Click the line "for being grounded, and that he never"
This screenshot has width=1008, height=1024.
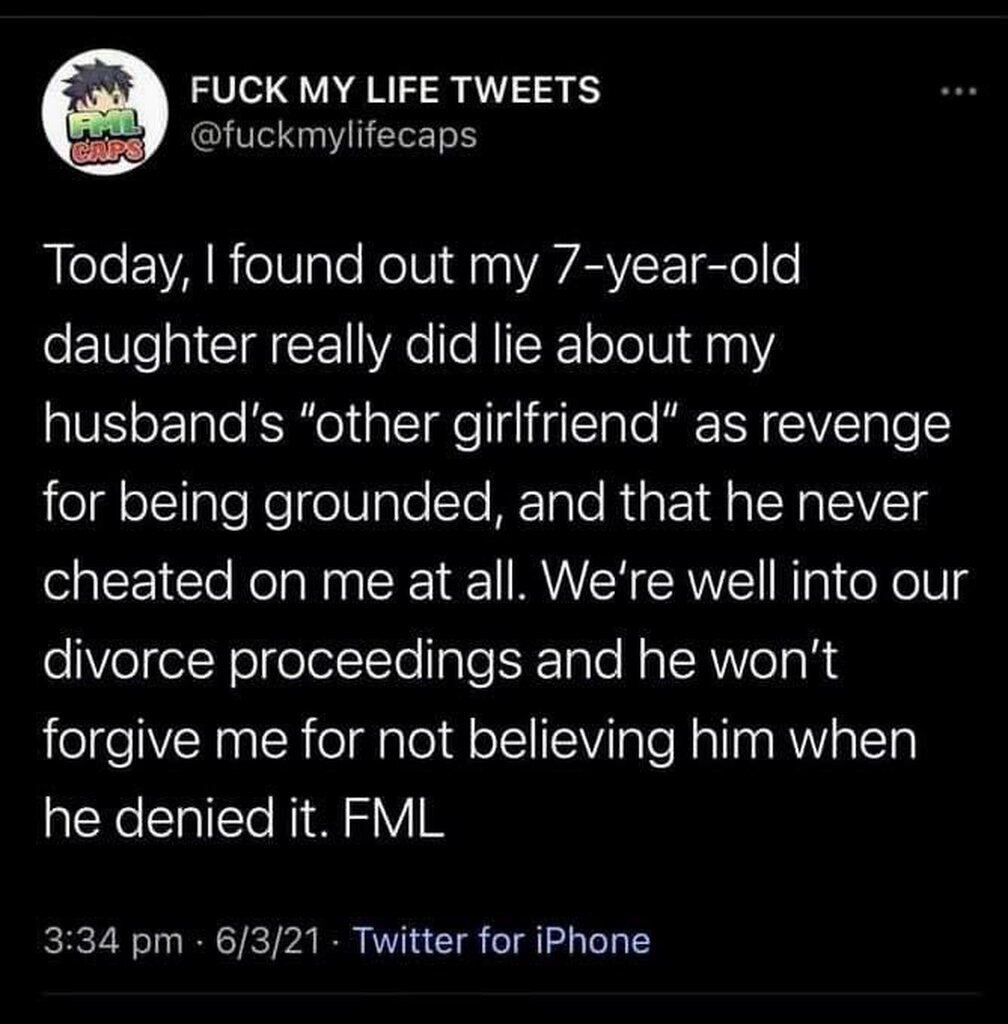tap(486, 504)
